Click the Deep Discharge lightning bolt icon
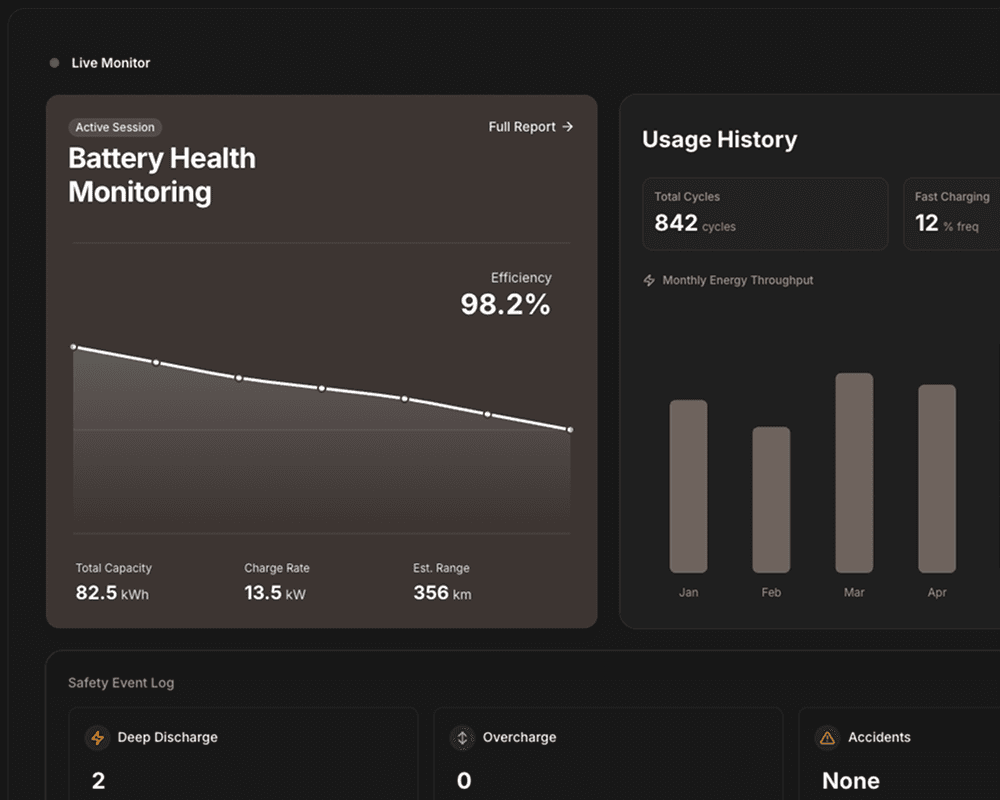 pyautogui.click(x=97, y=738)
